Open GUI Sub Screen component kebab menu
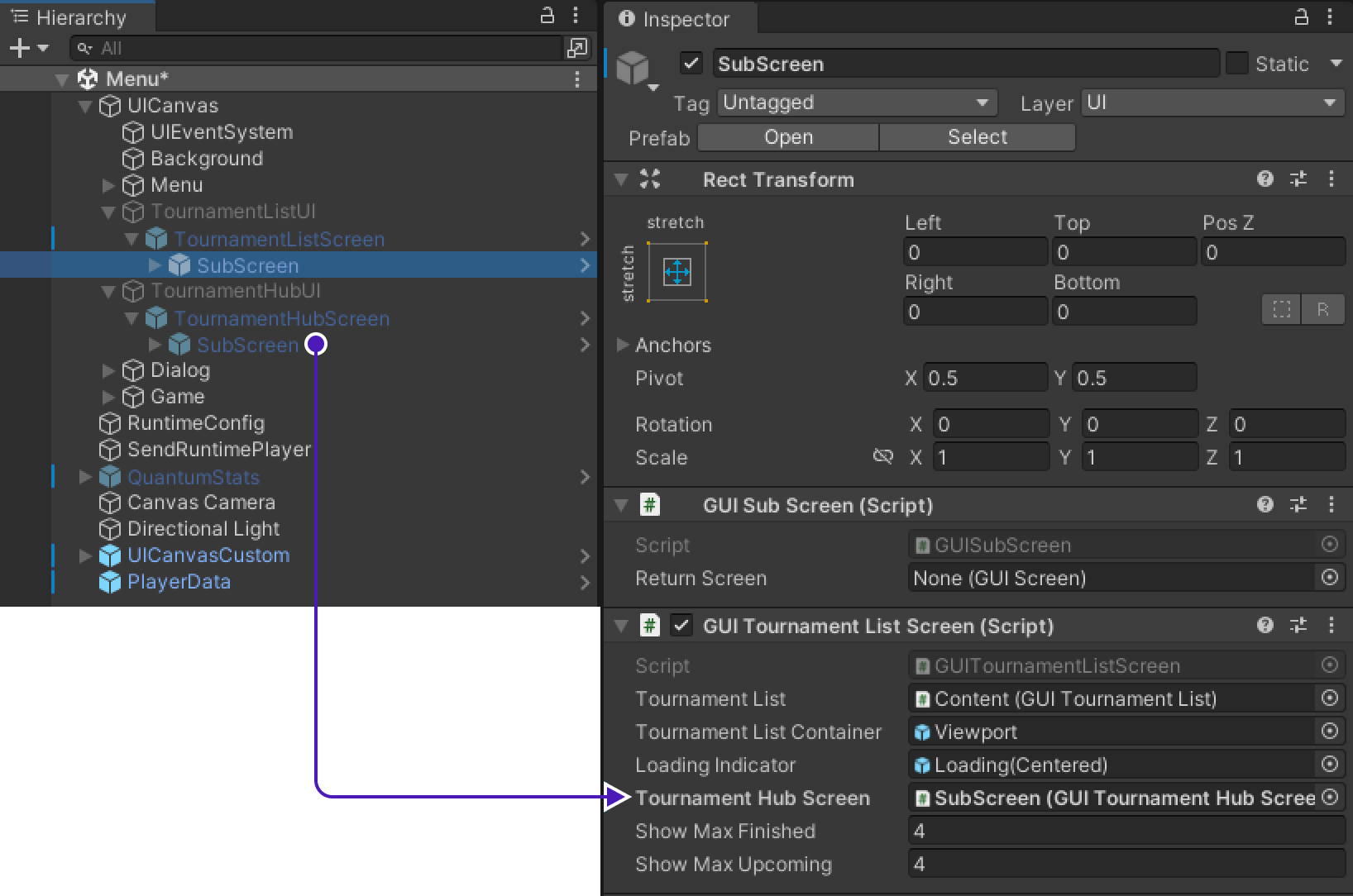The image size is (1353, 896). (1331, 505)
